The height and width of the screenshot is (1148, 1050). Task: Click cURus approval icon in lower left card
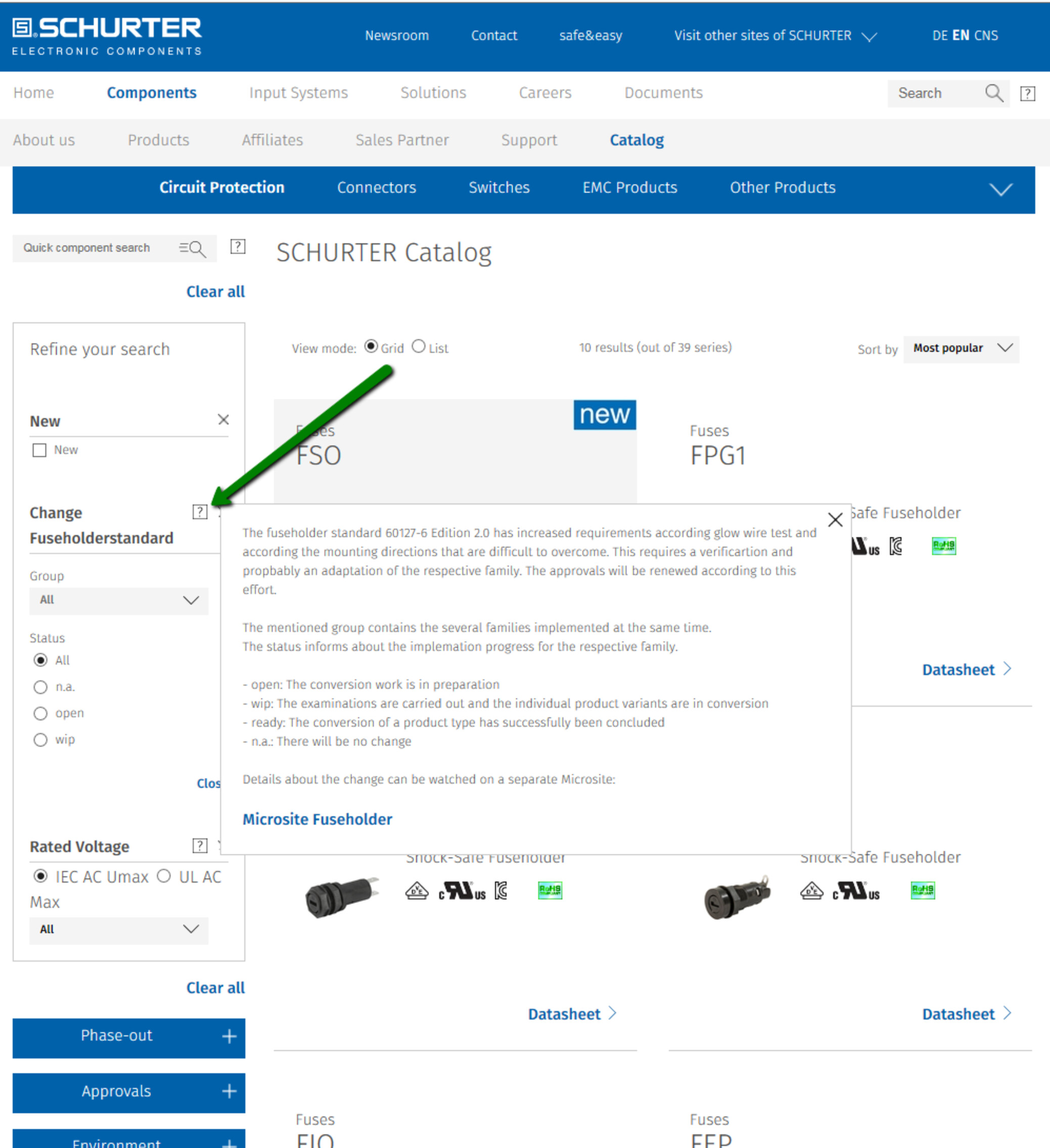tap(462, 891)
